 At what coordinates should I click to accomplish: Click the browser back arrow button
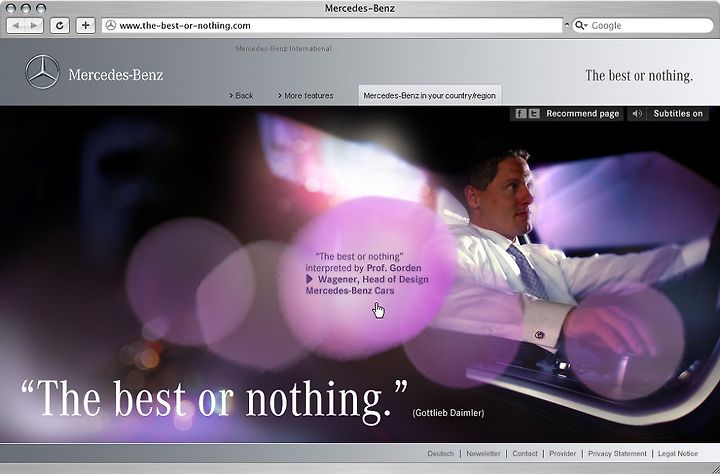[17, 26]
